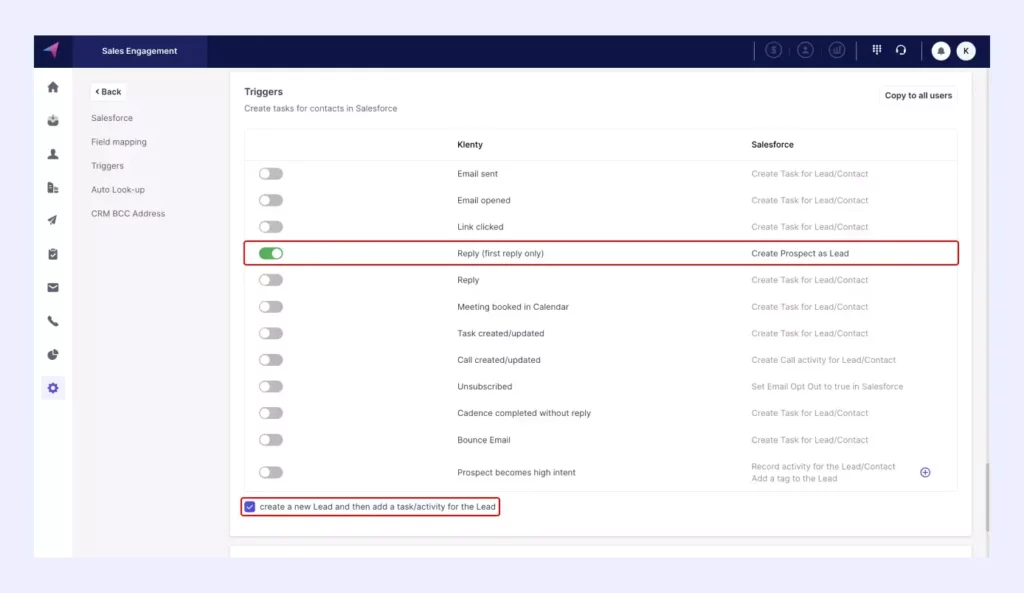The height and width of the screenshot is (593, 1024).
Task: Enable Prospect becomes high intent toggle
Action: 270,472
